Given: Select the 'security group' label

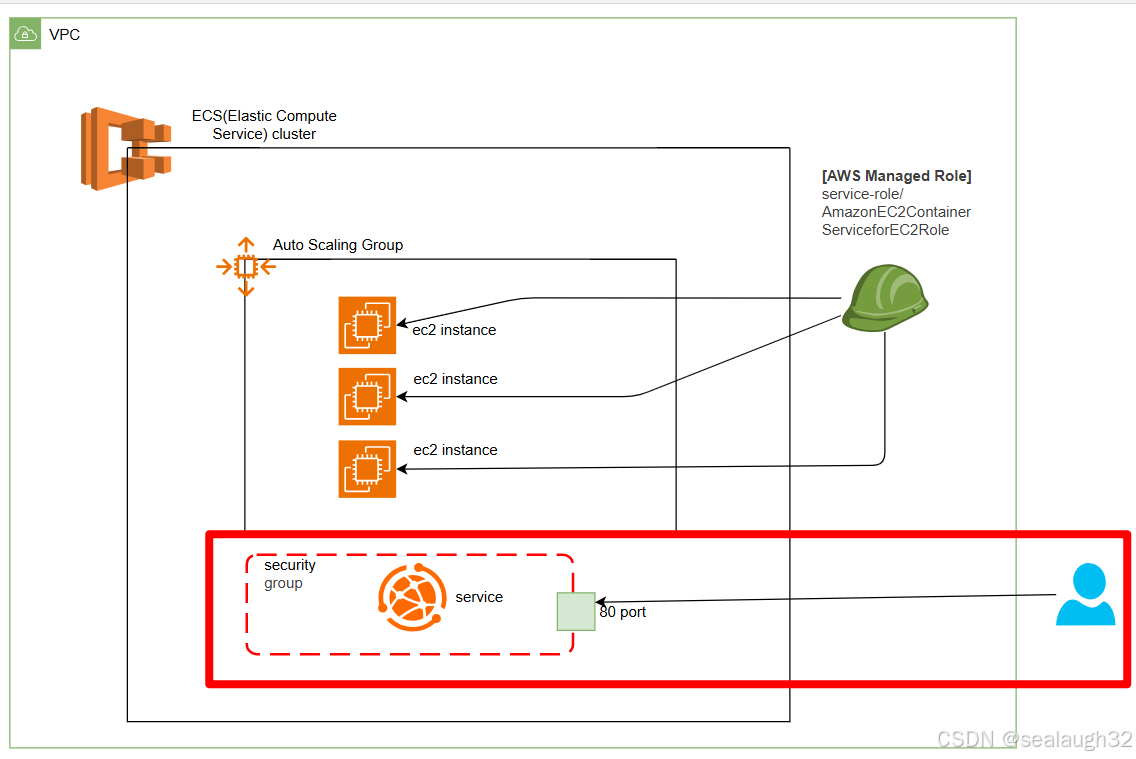Looking at the screenshot, I should (290, 574).
